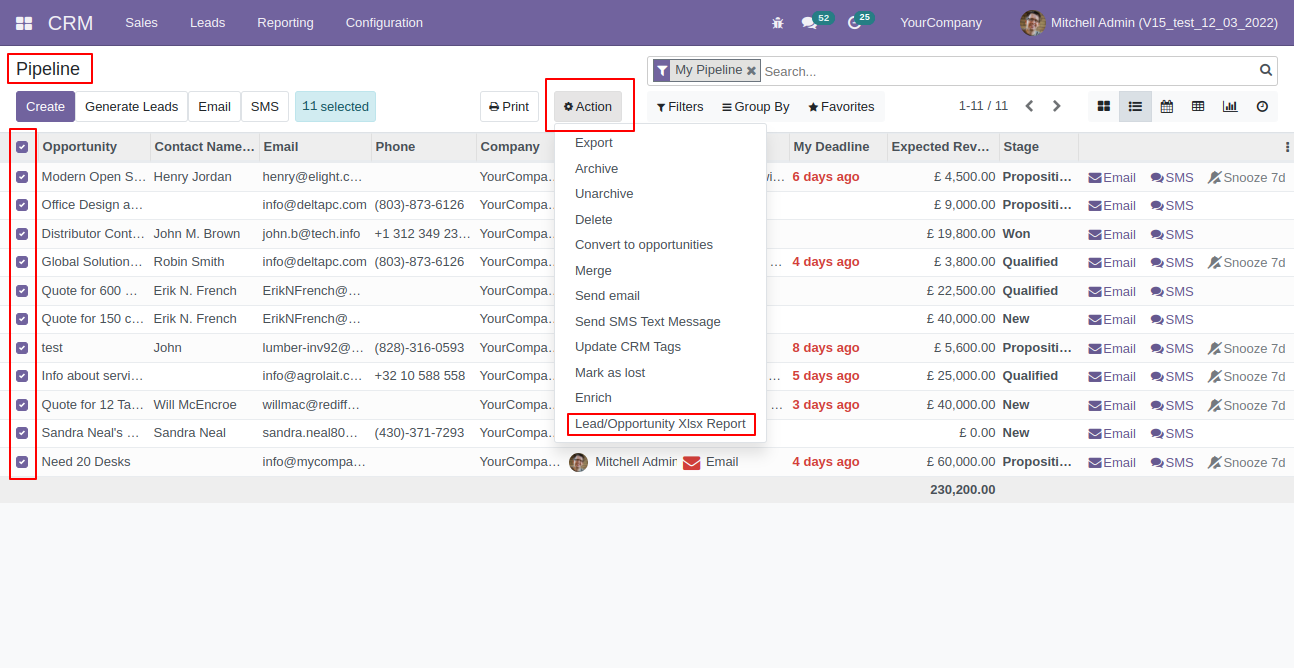Open optional columns menu (three dots)

tap(1287, 147)
